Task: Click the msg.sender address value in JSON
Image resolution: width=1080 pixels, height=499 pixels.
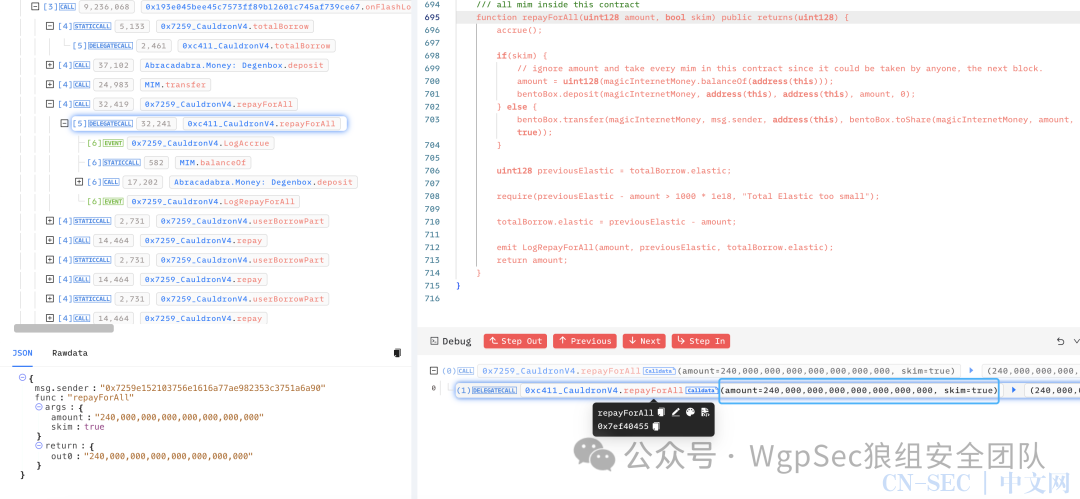Action: (x=213, y=388)
